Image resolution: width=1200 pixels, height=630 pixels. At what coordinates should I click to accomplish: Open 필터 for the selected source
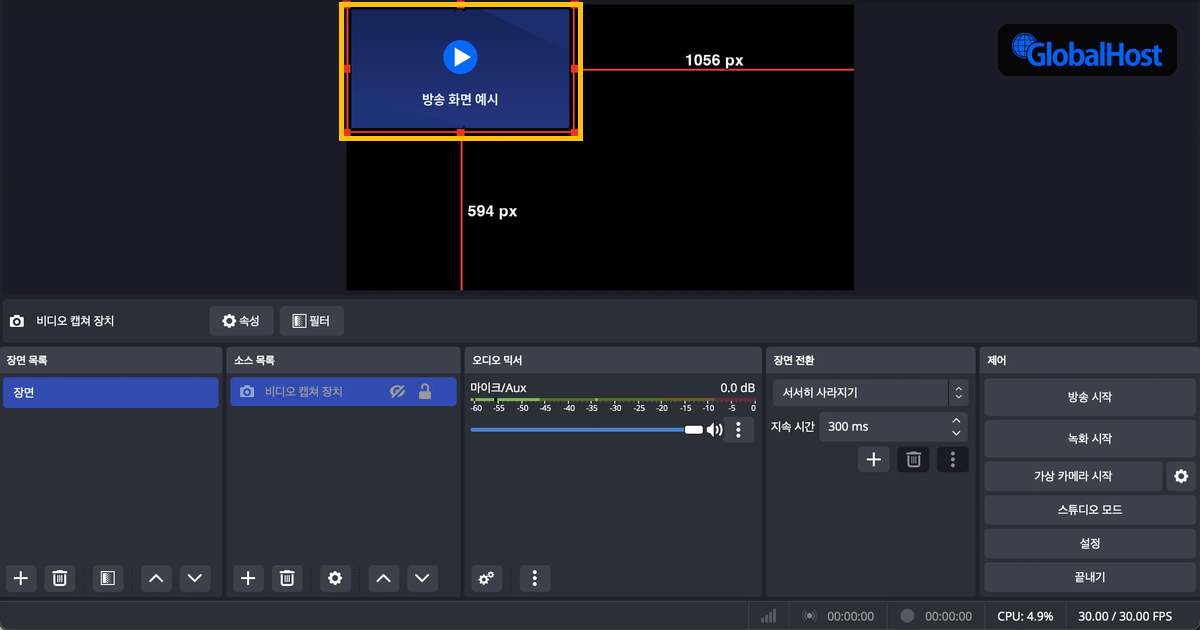click(x=311, y=321)
